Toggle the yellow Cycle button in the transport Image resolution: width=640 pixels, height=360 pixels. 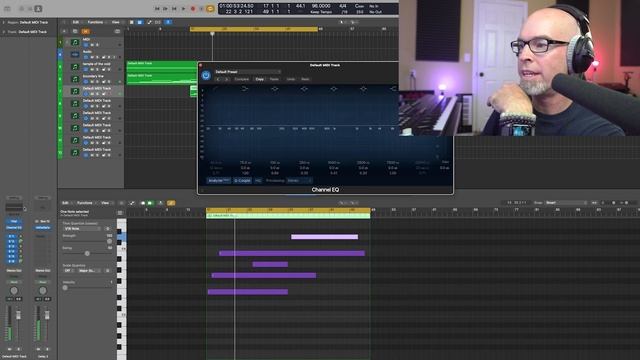pyautogui.click(x=210, y=9)
